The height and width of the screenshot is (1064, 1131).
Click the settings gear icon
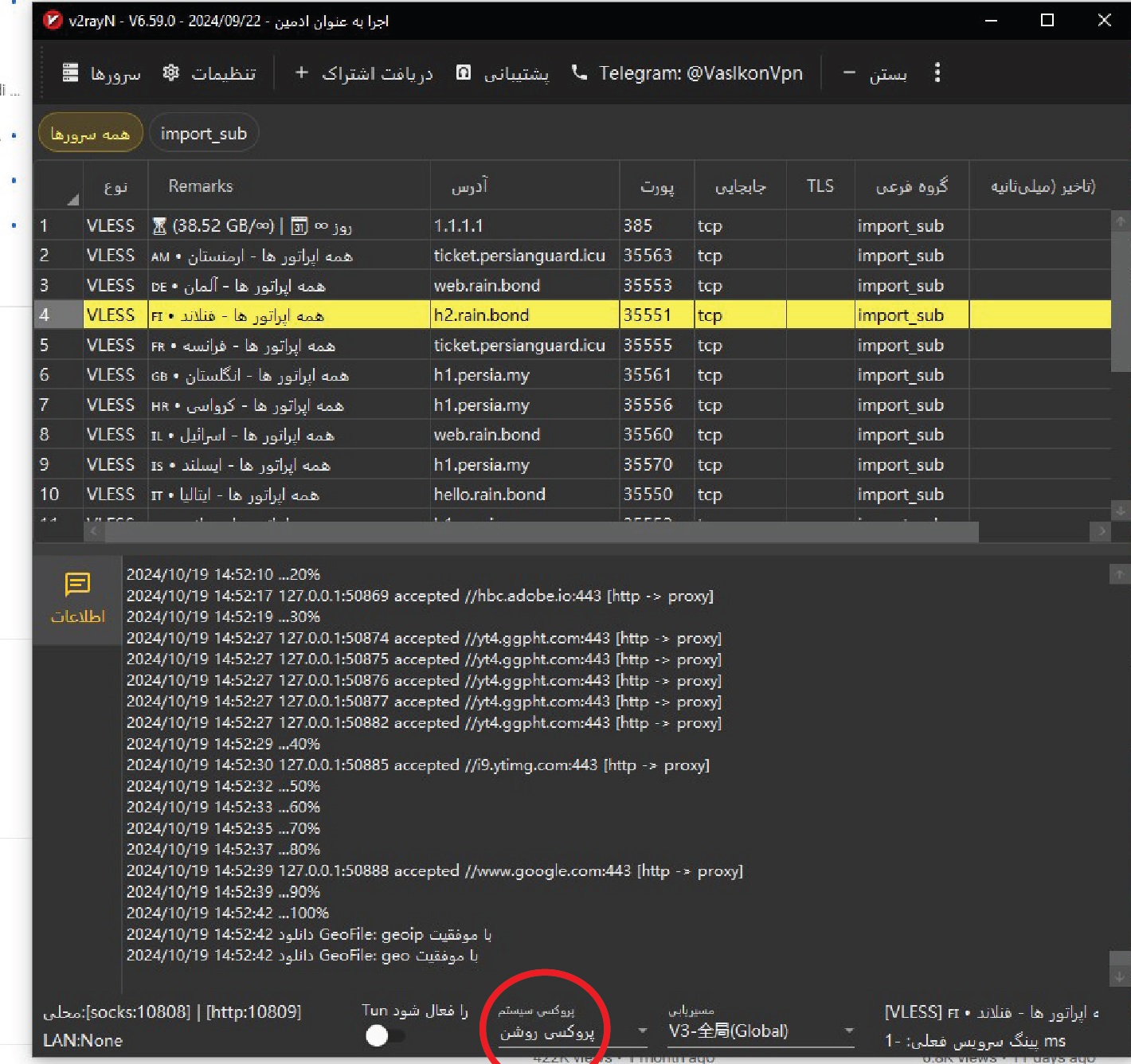click(170, 72)
